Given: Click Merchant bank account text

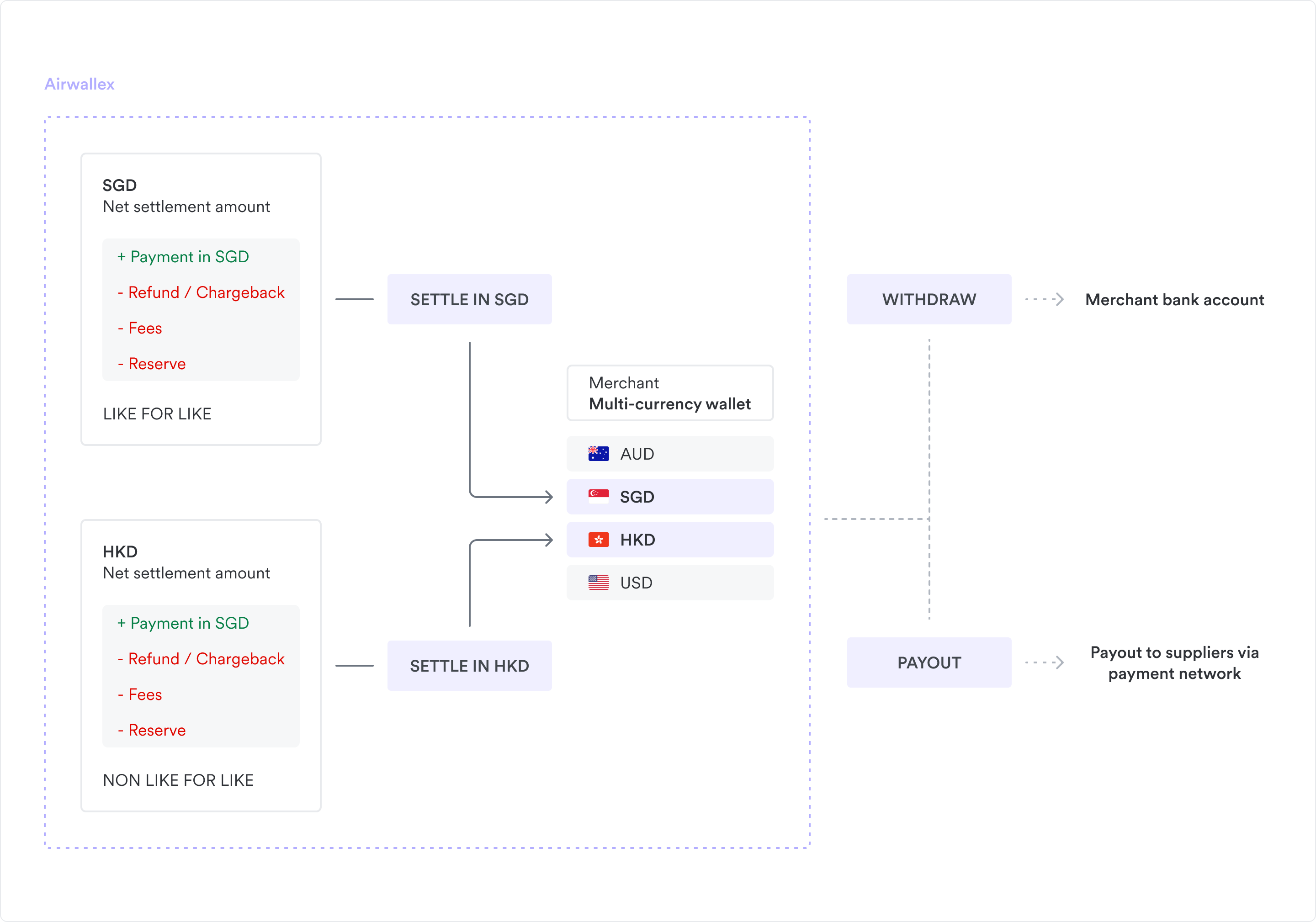Looking at the screenshot, I should tap(1174, 300).
